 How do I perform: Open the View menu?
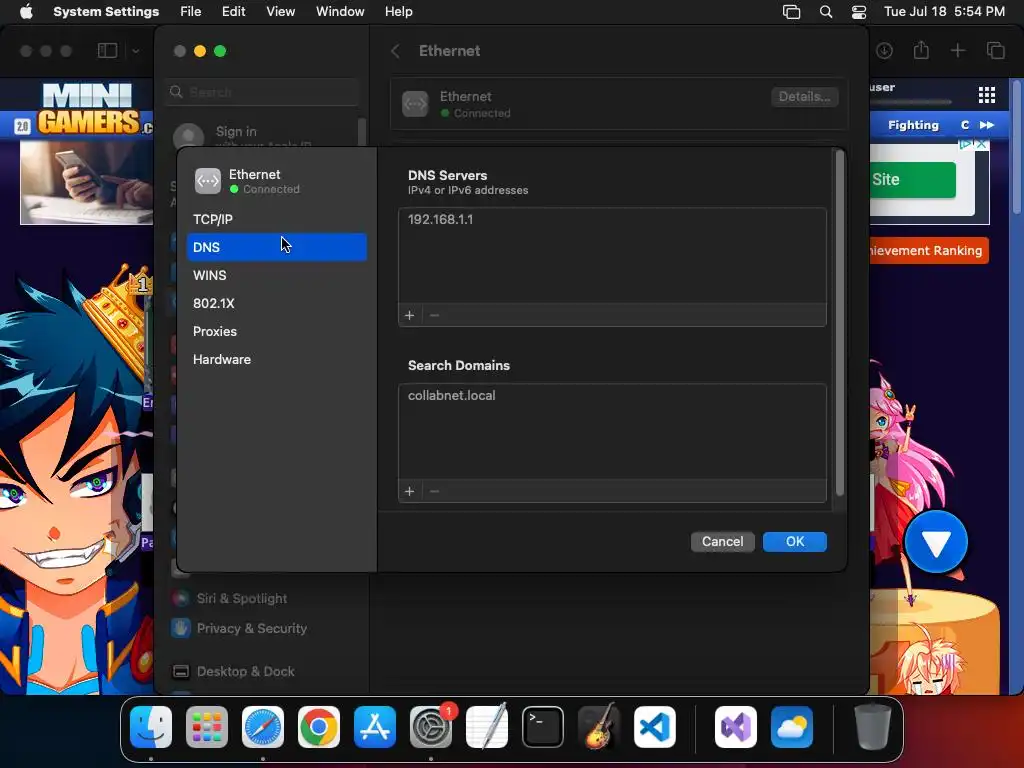[280, 12]
